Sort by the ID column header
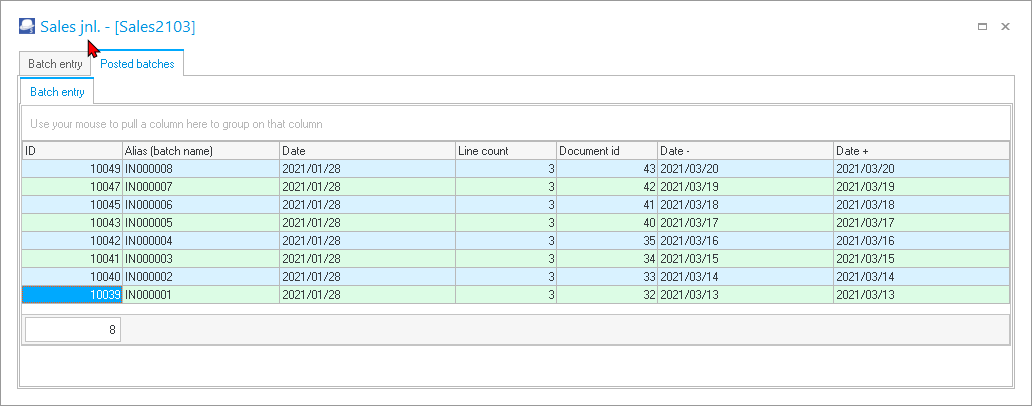The height and width of the screenshot is (406, 1032). point(72,151)
